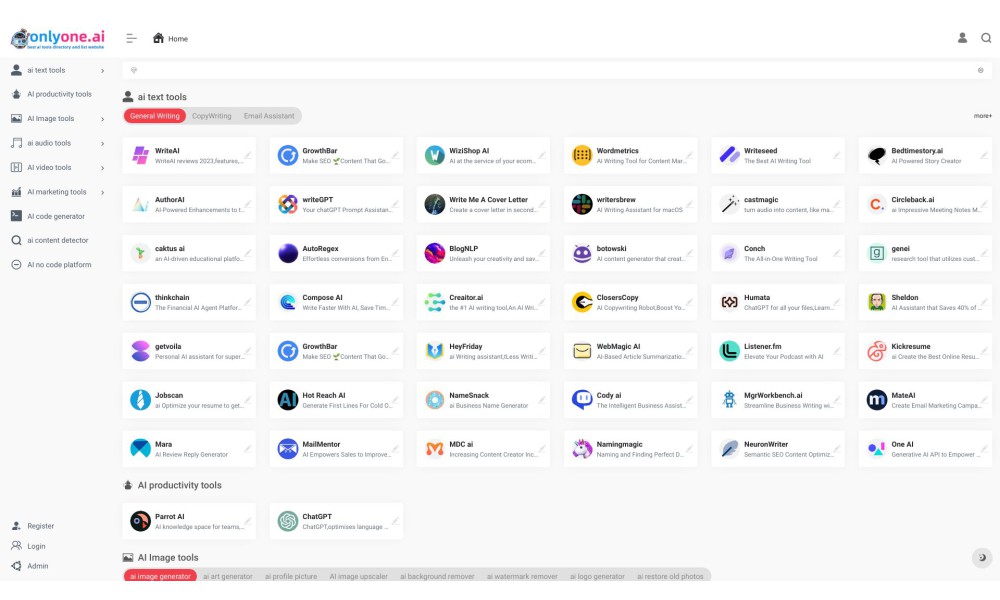Click the writeGPT colorful icon
The image size is (1000, 600).
tap(288, 204)
